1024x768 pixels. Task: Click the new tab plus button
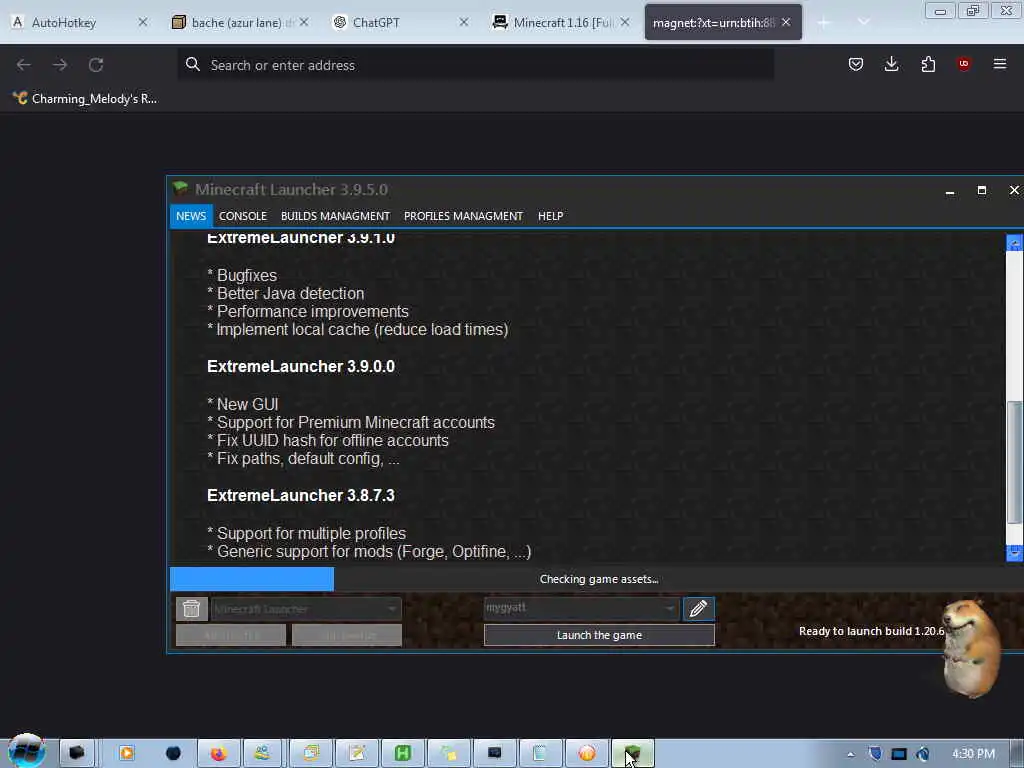(x=824, y=23)
